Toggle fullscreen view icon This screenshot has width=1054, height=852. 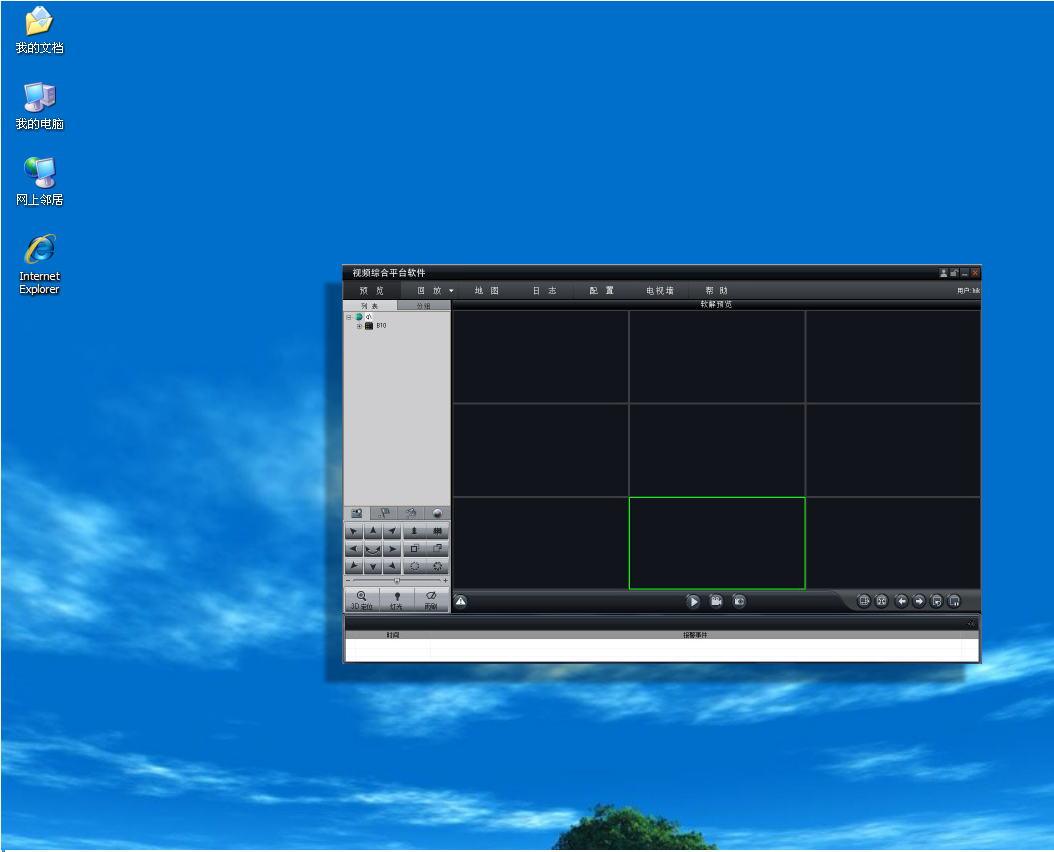881,601
